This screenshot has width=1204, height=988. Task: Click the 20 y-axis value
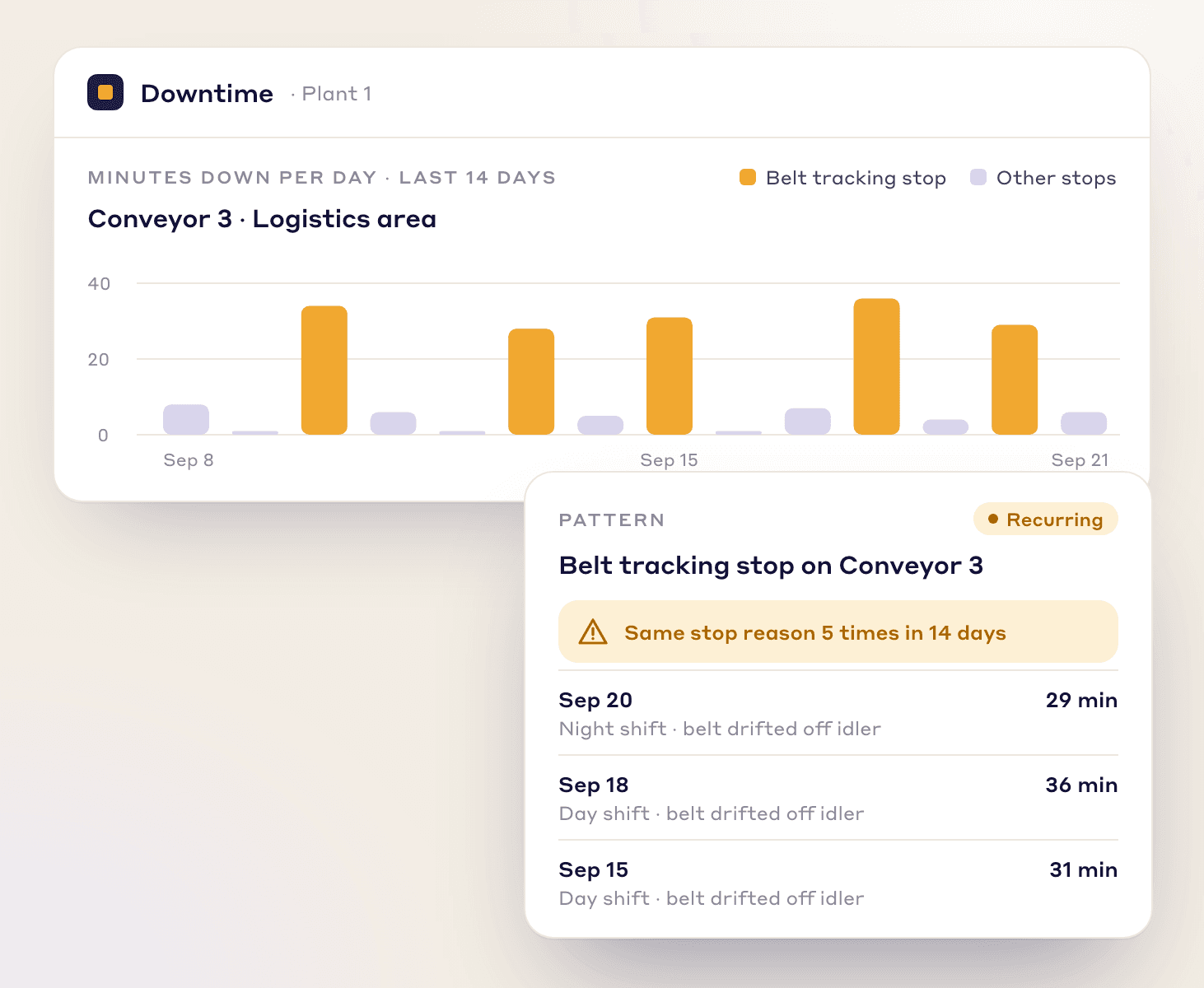pyautogui.click(x=98, y=359)
